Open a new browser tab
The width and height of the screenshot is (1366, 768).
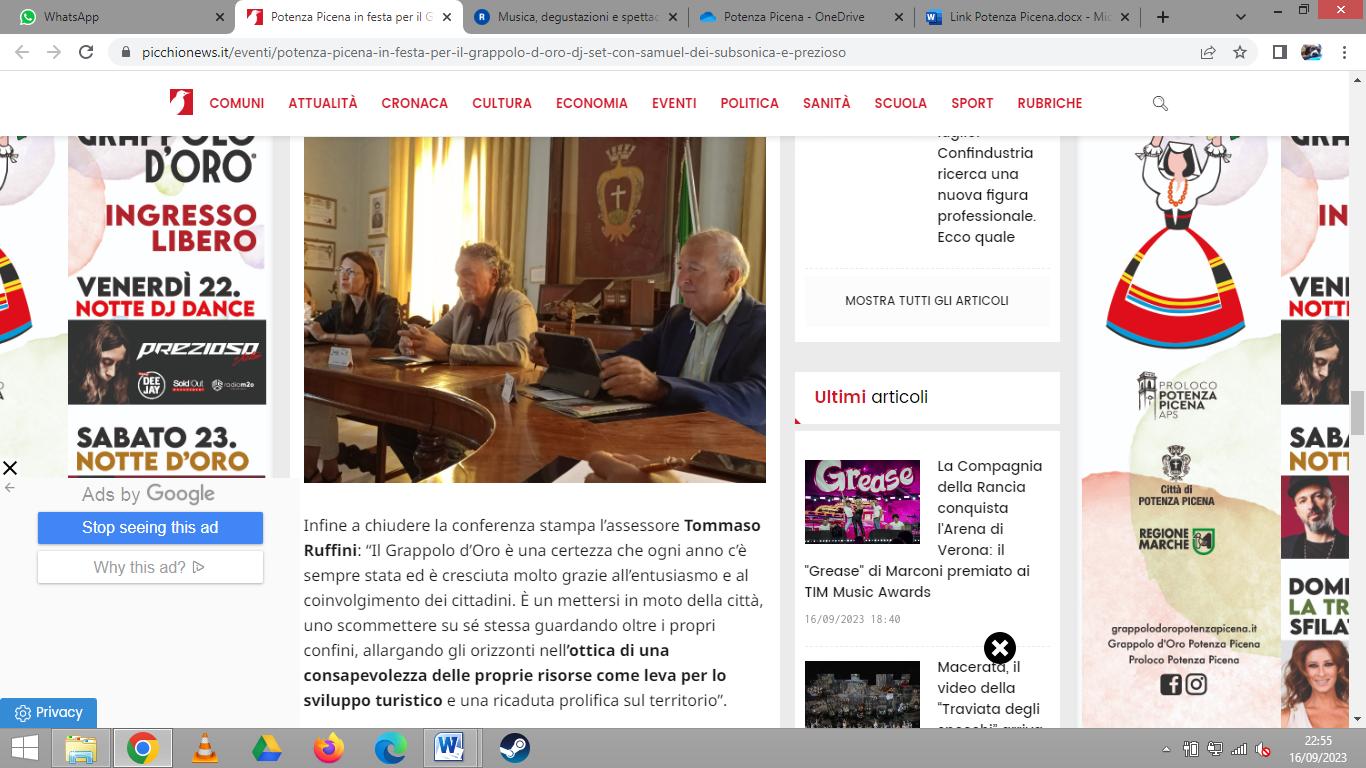click(1162, 17)
